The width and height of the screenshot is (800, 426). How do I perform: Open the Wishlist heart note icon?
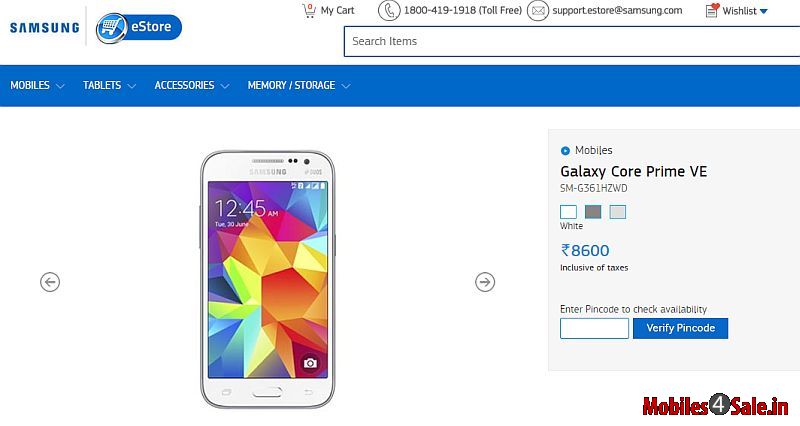pos(712,10)
